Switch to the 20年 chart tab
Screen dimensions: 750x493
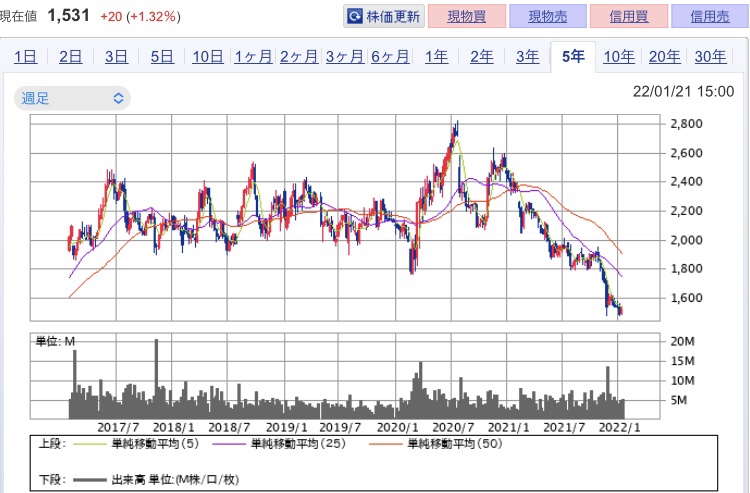tap(664, 57)
